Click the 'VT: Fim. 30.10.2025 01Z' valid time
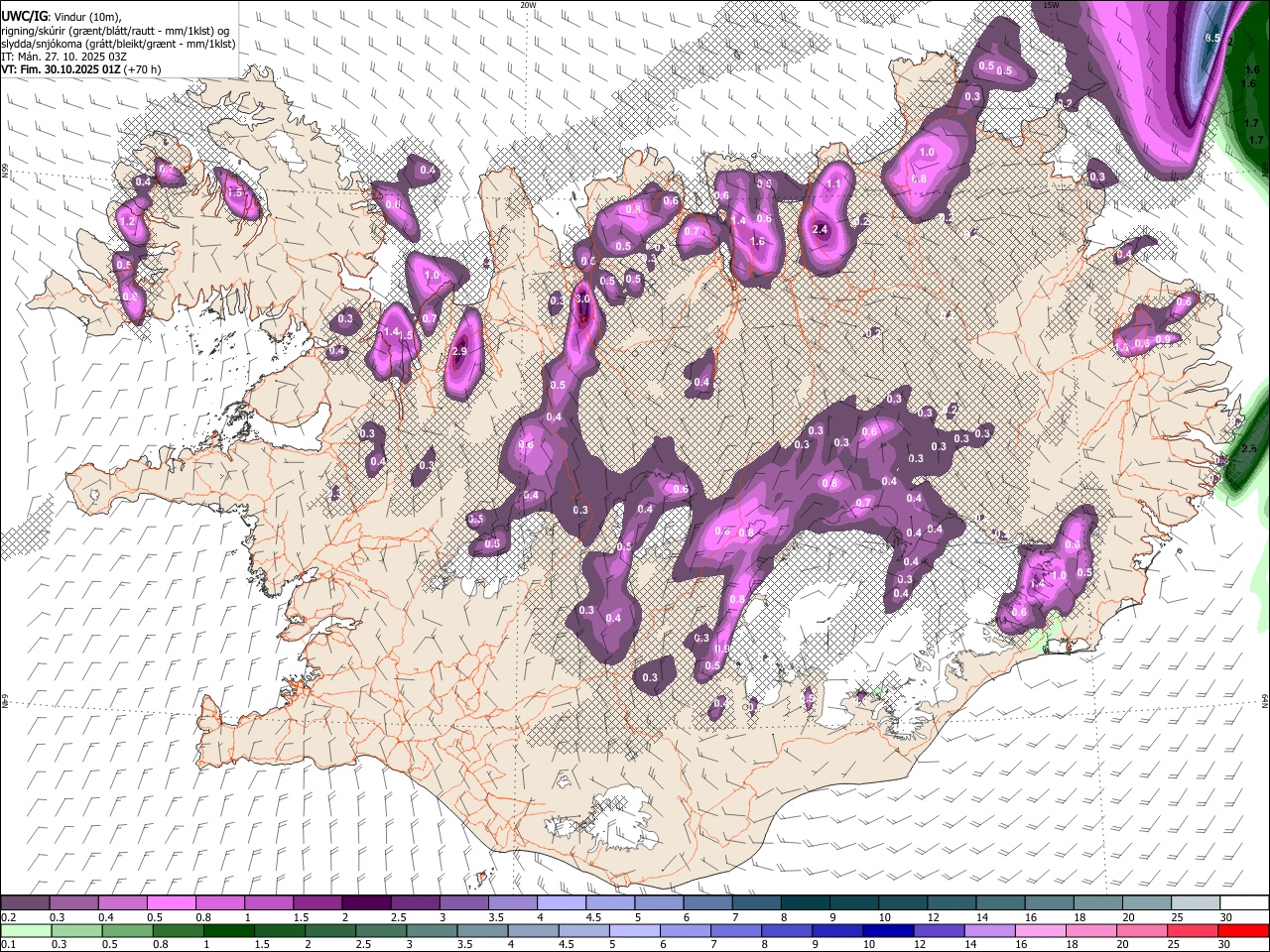 (60, 69)
